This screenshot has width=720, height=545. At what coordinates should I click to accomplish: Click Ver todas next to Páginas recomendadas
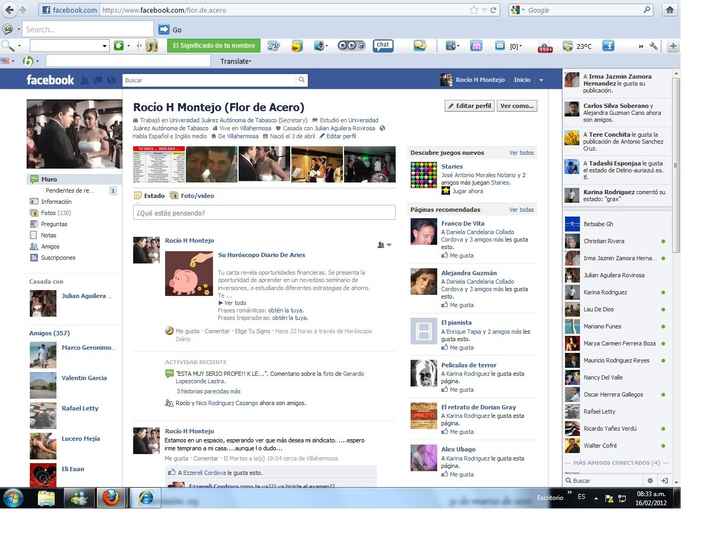522,210
